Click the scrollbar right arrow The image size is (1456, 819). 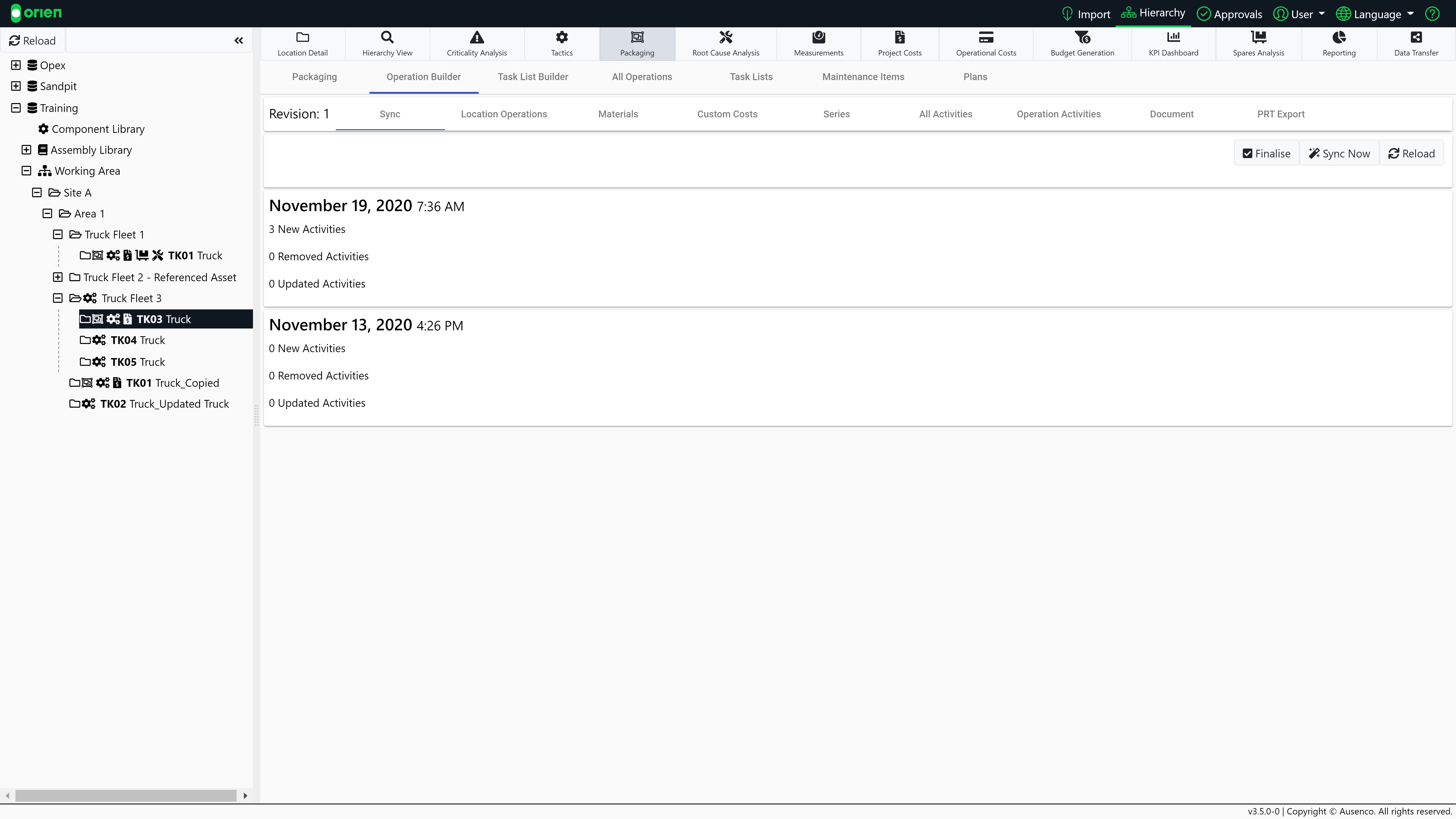point(245,795)
